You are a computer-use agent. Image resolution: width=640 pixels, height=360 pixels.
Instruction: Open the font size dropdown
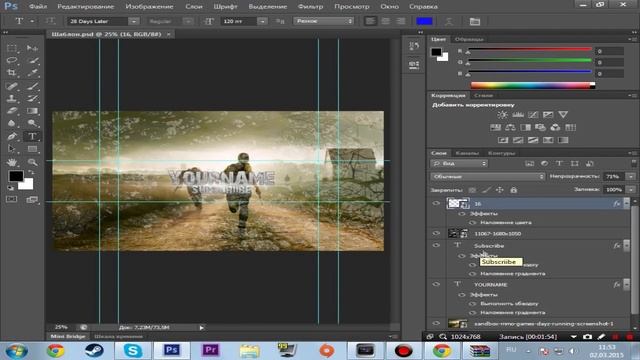pos(262,21)
